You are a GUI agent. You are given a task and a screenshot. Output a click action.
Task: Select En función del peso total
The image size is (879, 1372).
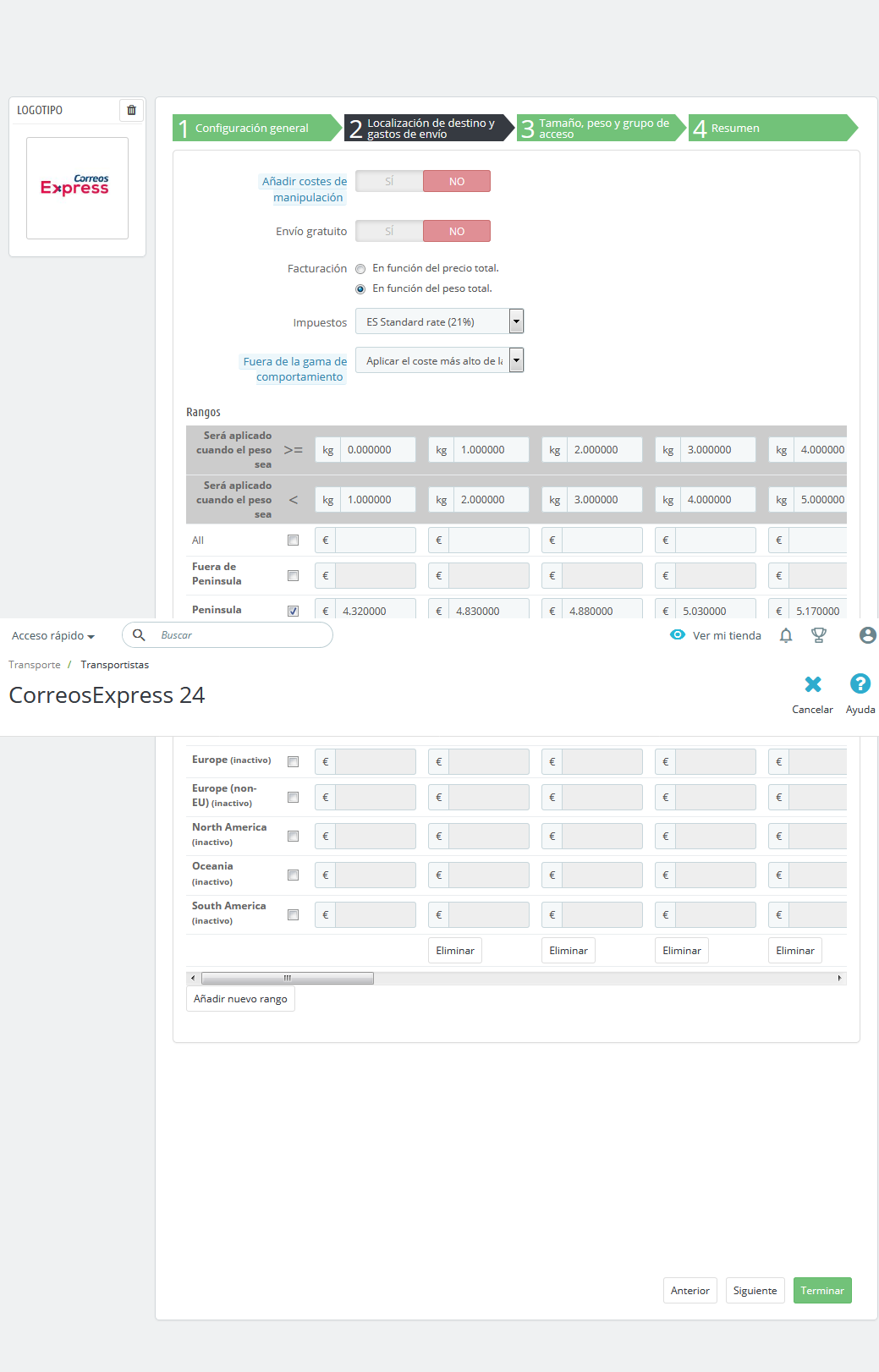(360, 289)
